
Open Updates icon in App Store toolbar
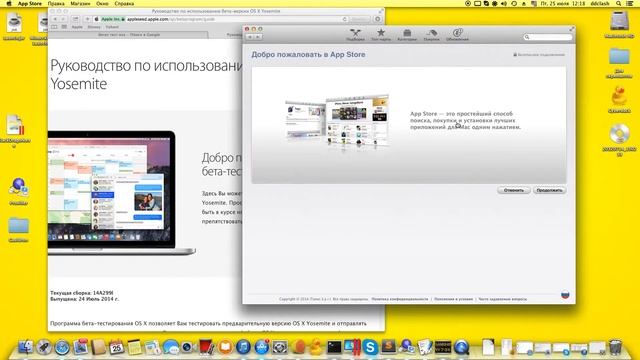pyautogui.click(x=457, y=34)
